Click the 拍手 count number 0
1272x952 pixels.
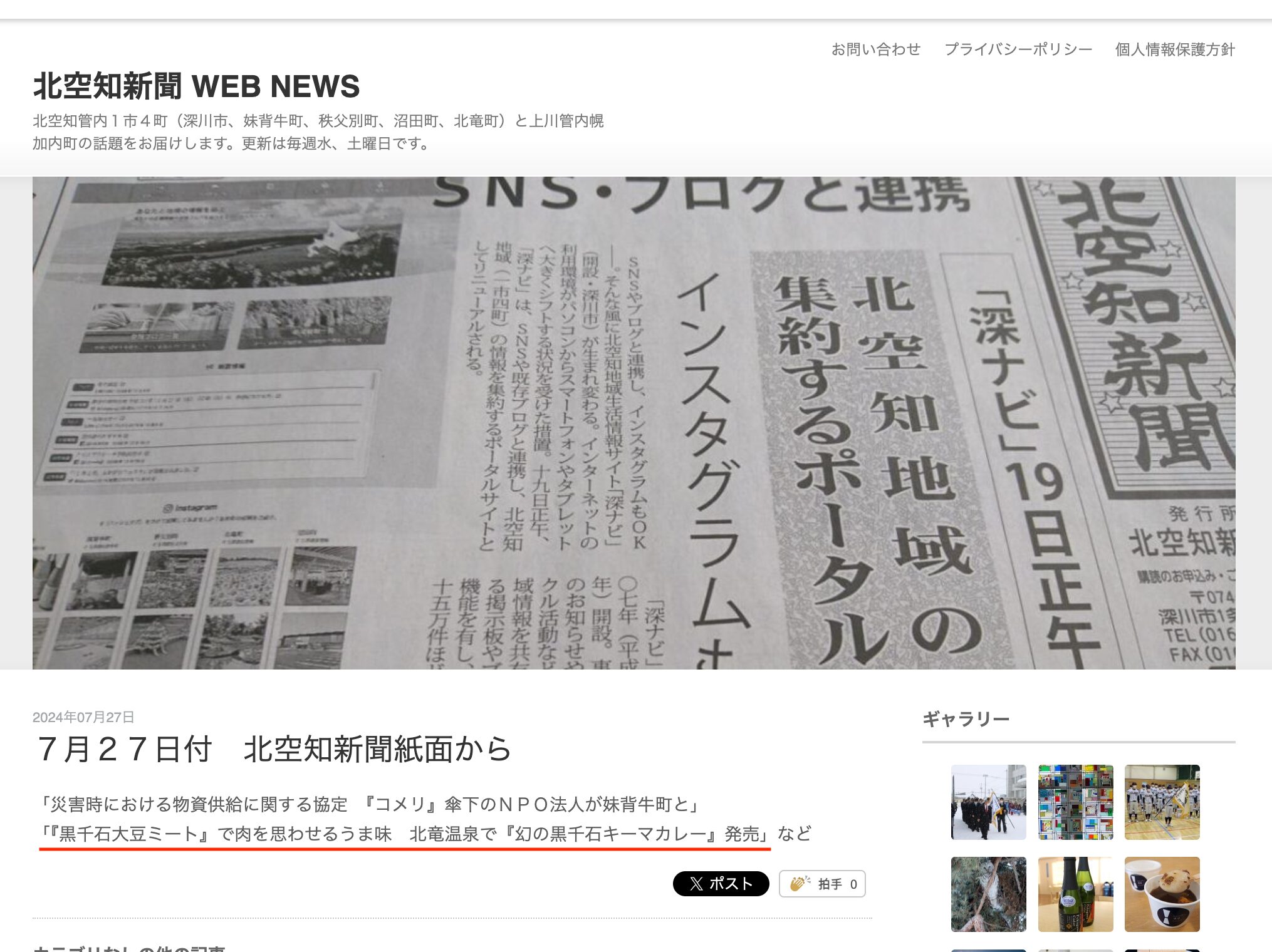pos(853,884)
